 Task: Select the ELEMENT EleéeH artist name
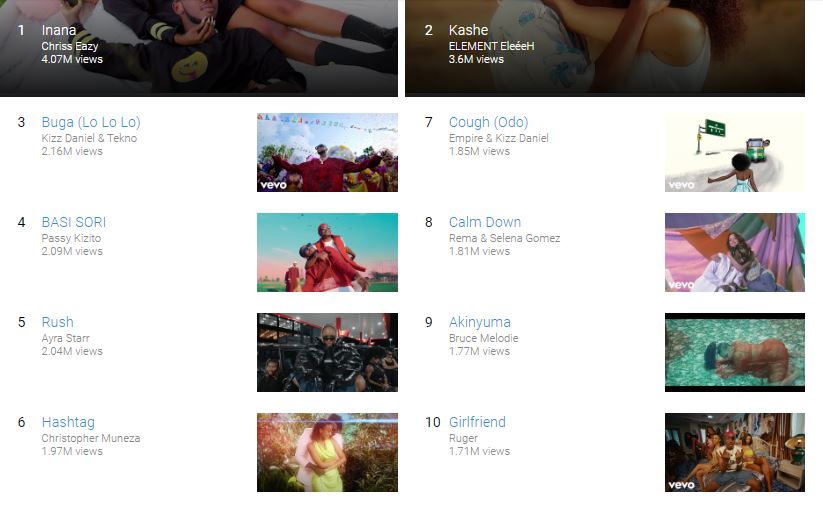pos(491,46)
